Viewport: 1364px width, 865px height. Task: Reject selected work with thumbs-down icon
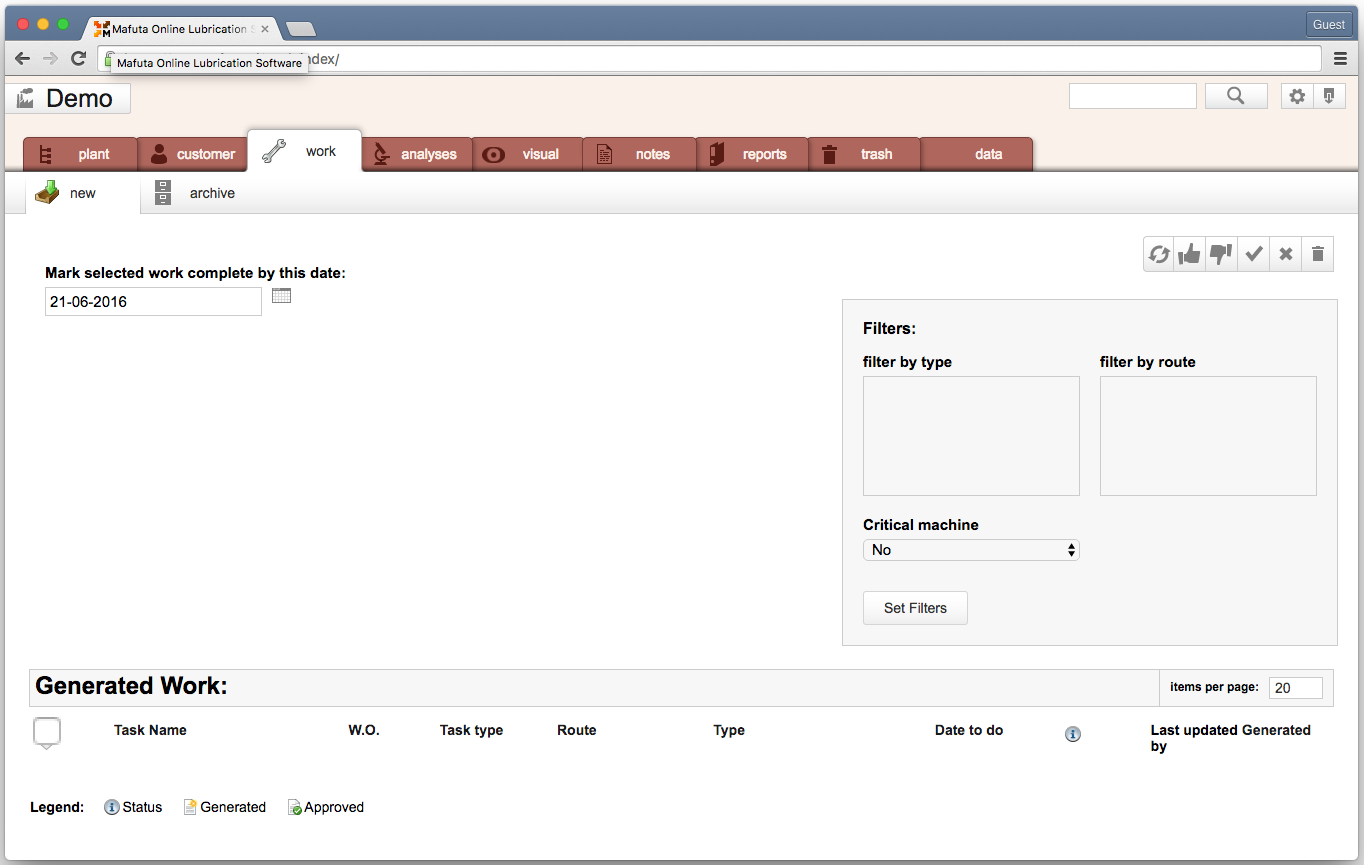click(1221, 254)
